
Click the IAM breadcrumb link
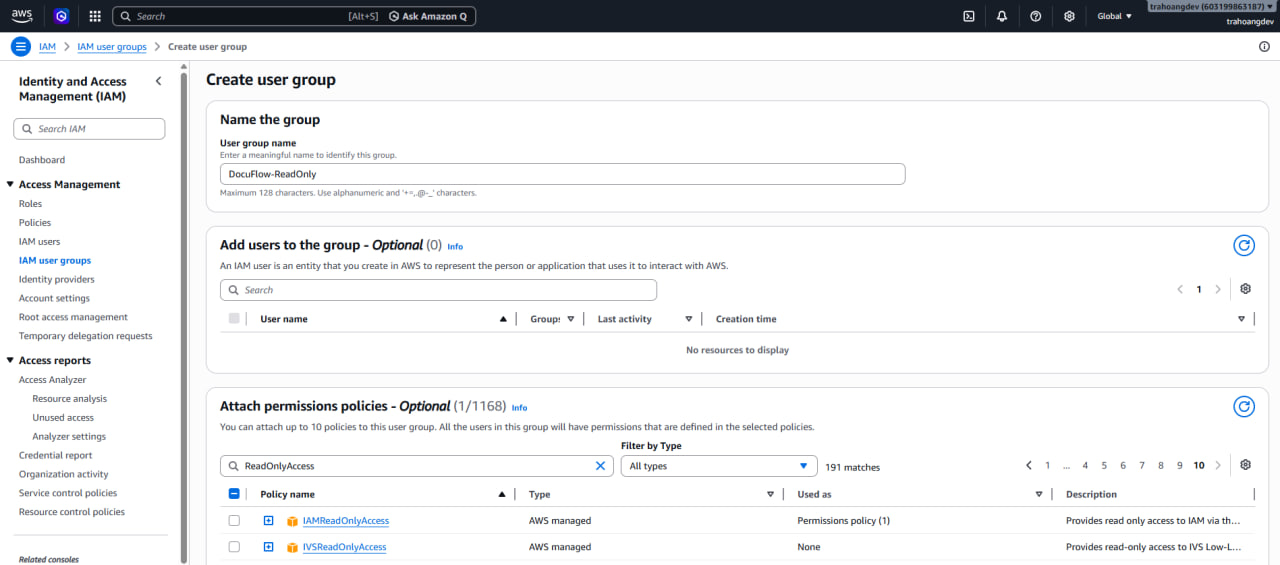(47, 47)
